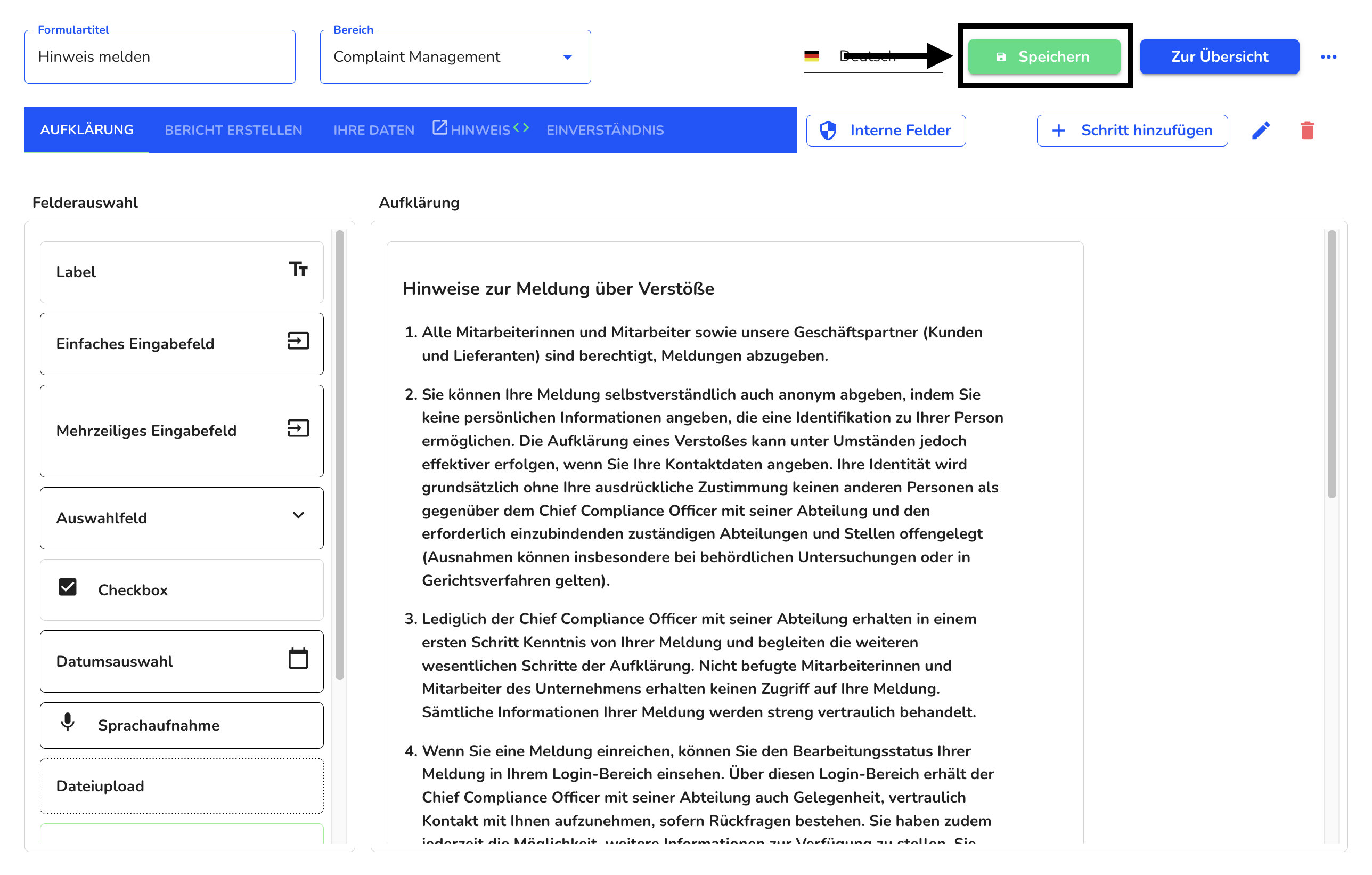Click the German flag icon
This screenshot has height=875, width=1372.
(x=811, y=56)
